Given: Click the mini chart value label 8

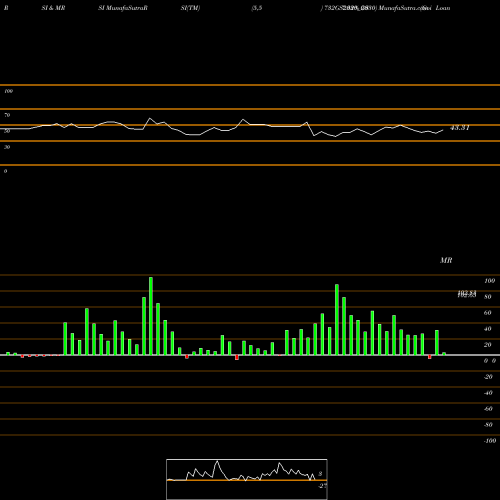Looking at the screenshot, I should click(x=320, y=474).
